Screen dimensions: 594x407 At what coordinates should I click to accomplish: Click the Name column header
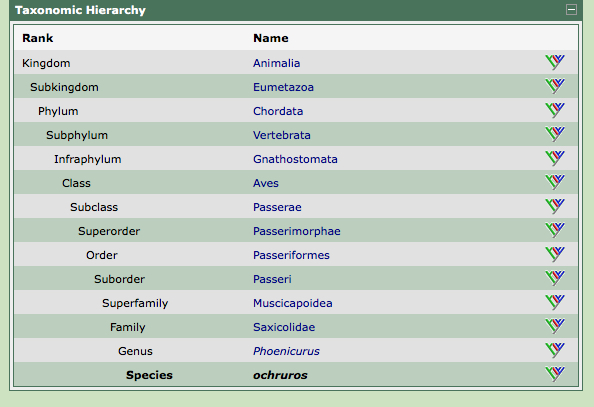271,38
